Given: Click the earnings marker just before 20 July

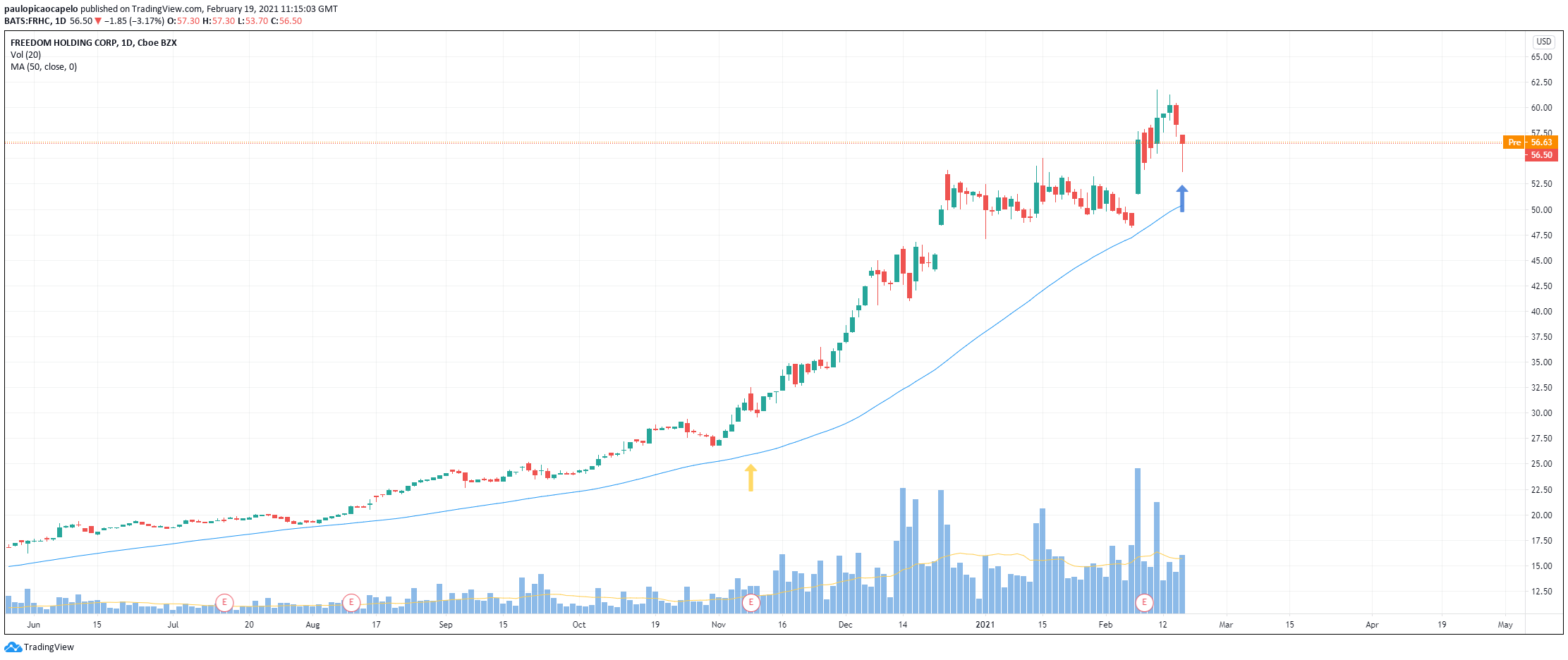Looking at the screenshot, I should (x=224, y=603).
